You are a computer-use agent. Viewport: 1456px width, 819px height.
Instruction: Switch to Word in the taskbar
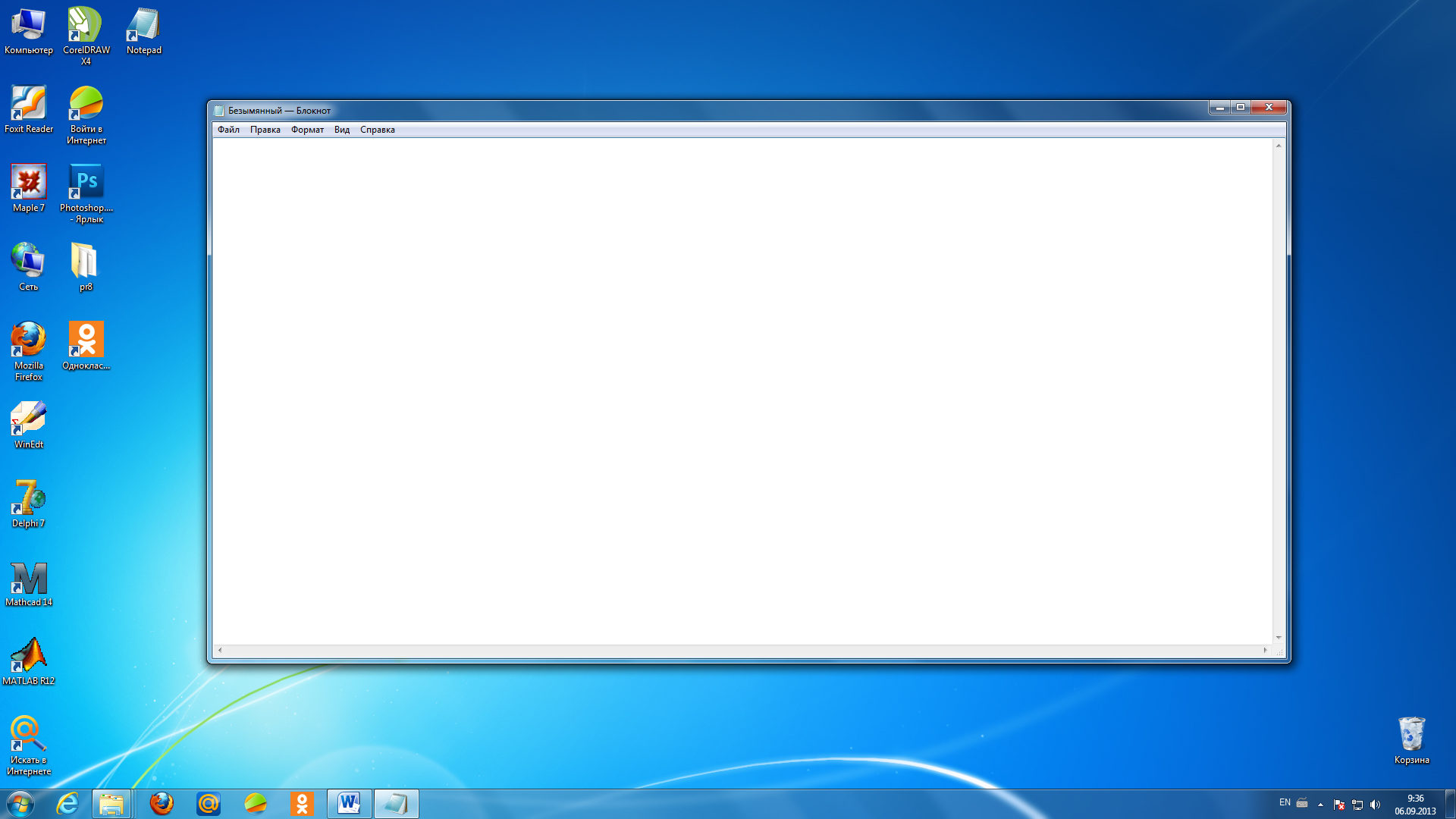pos(350,804)
